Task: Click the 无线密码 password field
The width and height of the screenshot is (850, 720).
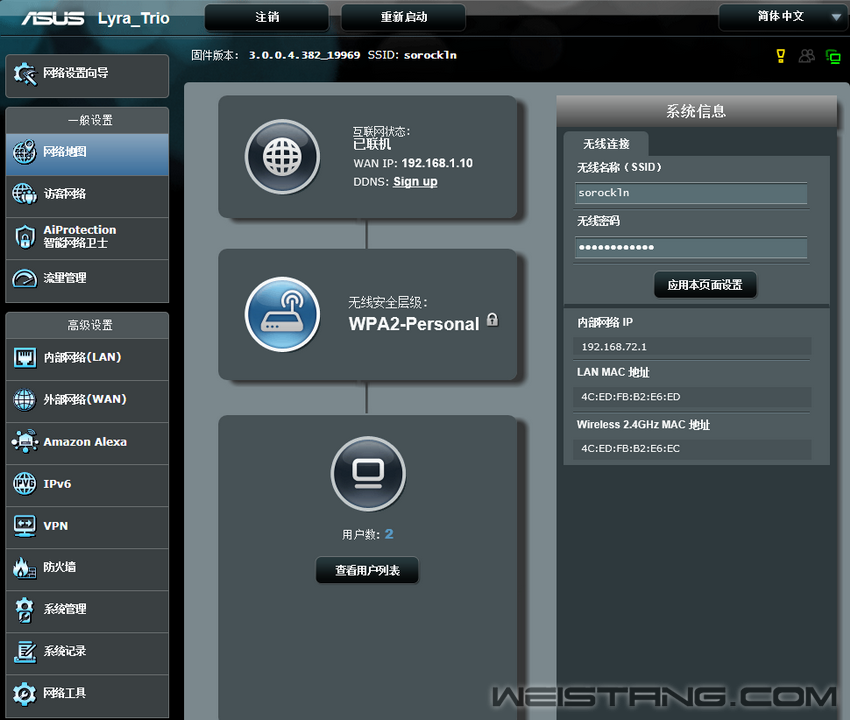Action: click(x=690, y=247)
